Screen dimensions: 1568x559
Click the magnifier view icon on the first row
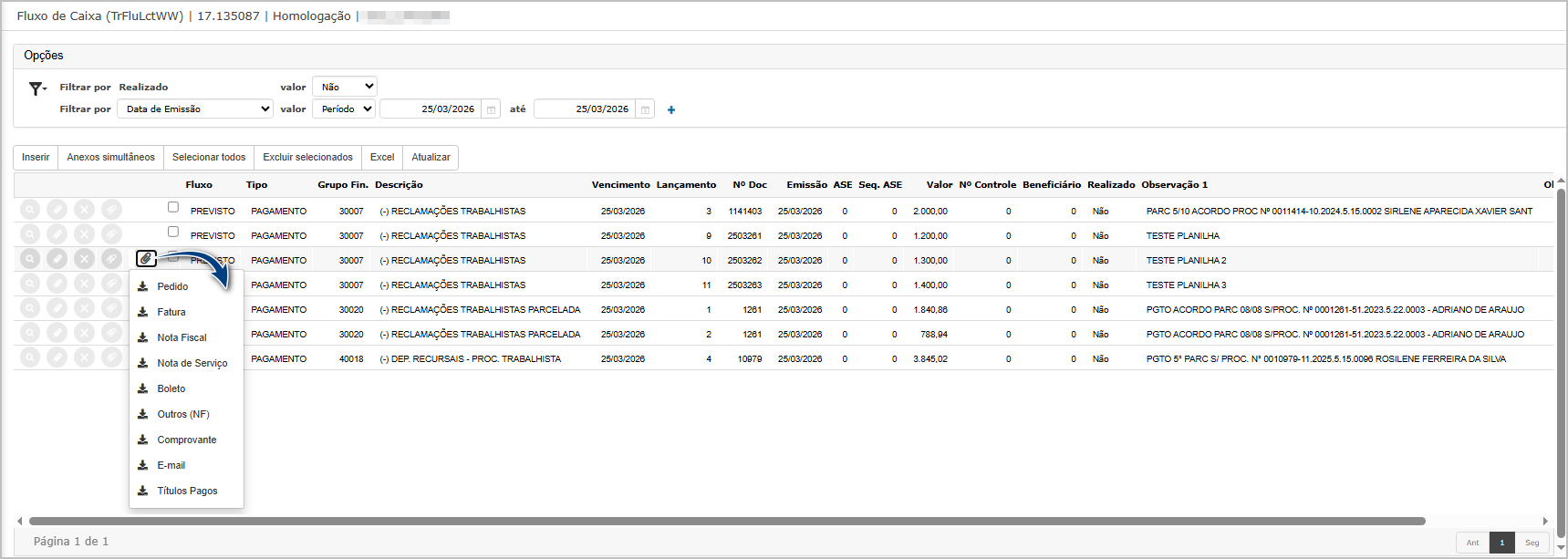30,210
